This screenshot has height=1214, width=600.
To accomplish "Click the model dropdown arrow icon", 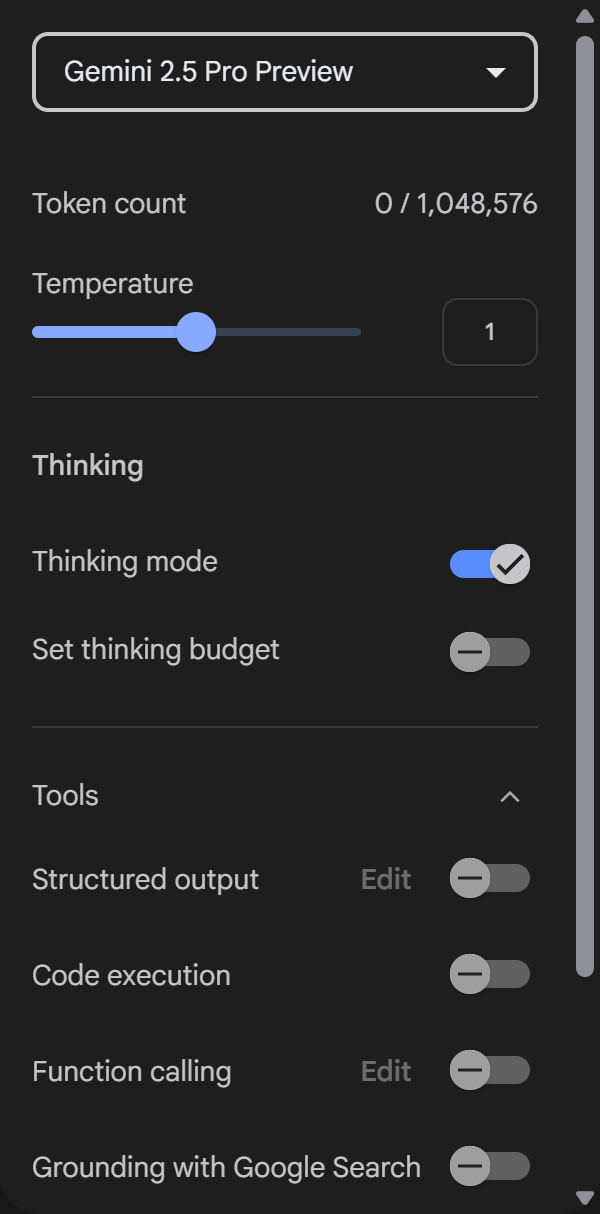I will [494, 73].
